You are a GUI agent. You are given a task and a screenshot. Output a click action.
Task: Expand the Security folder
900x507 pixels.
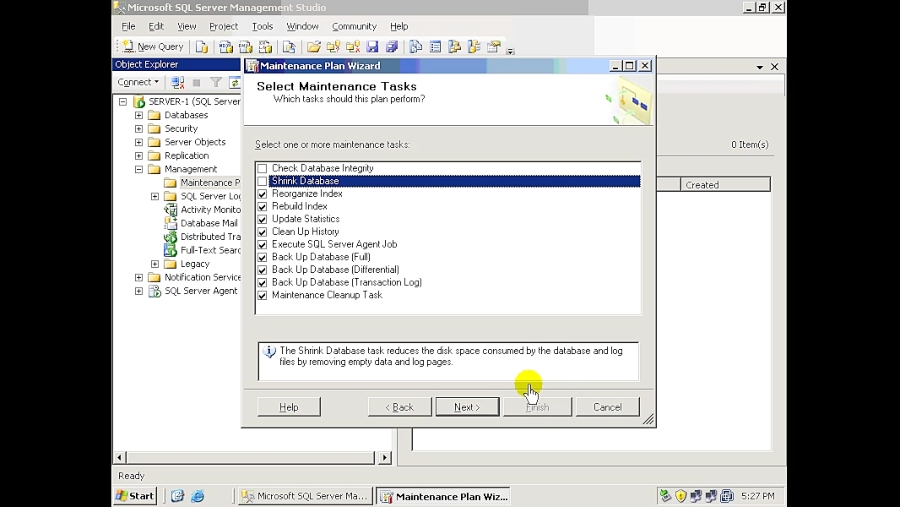click(139, 129)
